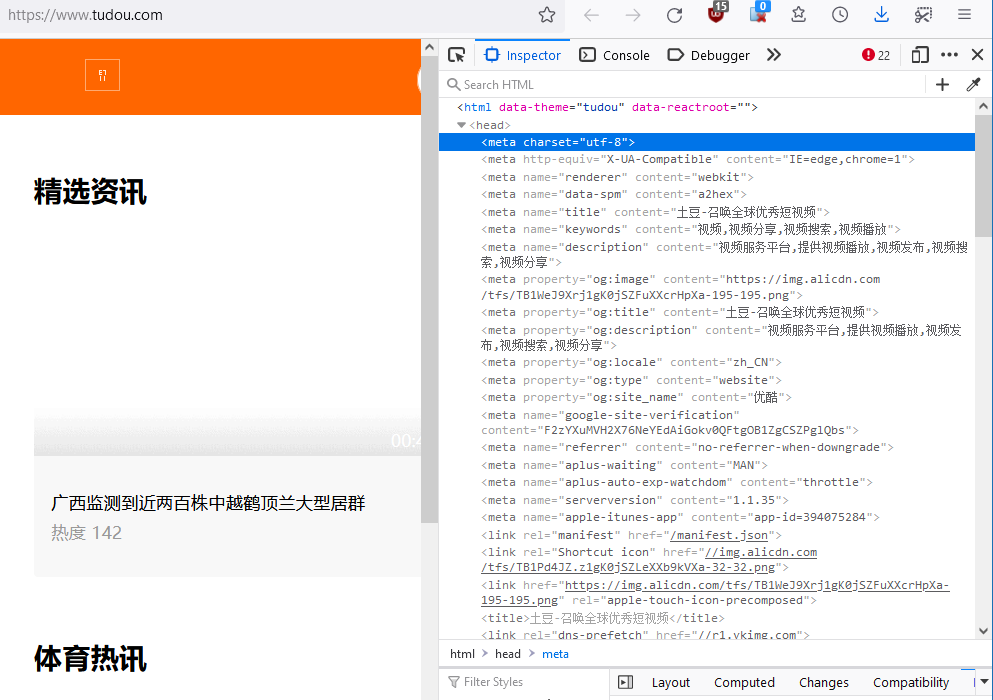Create a new node with plus icon
993x700 pixels.
click(x=942, y=84)
